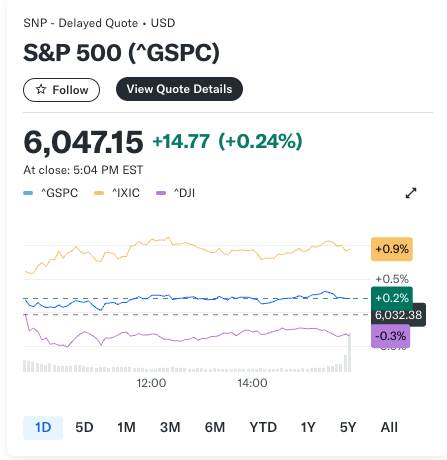Switch chart to 5D range

coord(84,428)
